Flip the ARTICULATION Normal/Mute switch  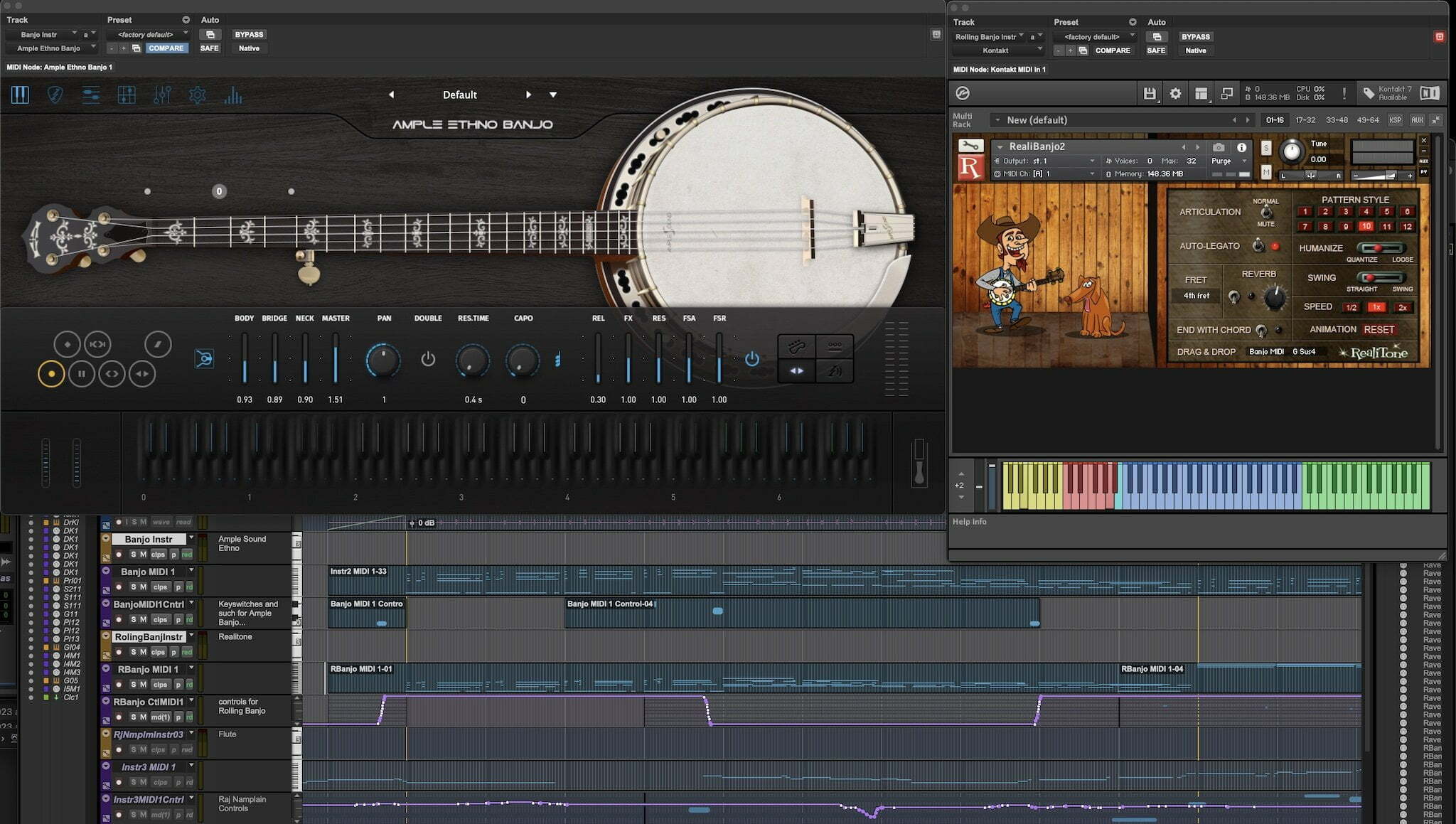pyautogui.click(x=1265, y=213)
